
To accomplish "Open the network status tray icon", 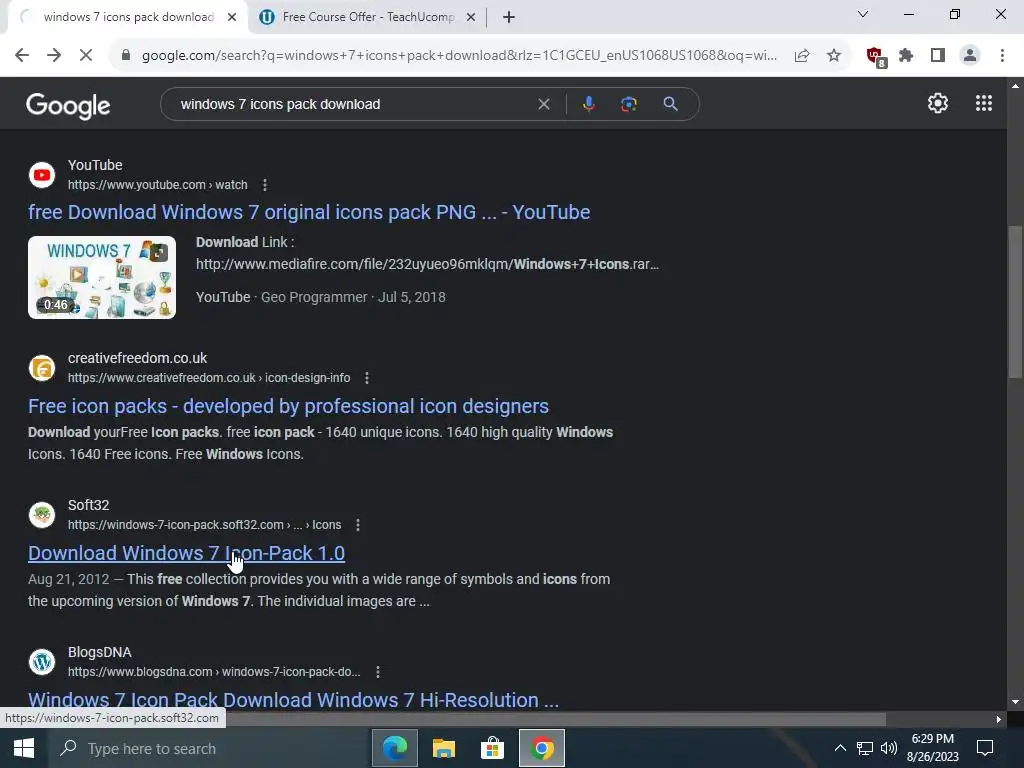I will 865,748.
